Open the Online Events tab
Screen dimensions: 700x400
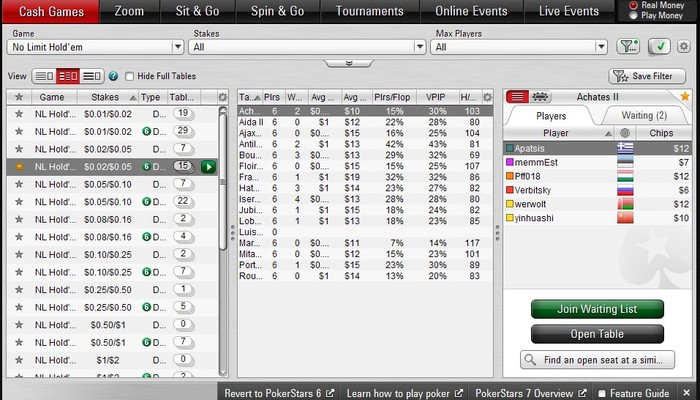[x=471, y=11]
